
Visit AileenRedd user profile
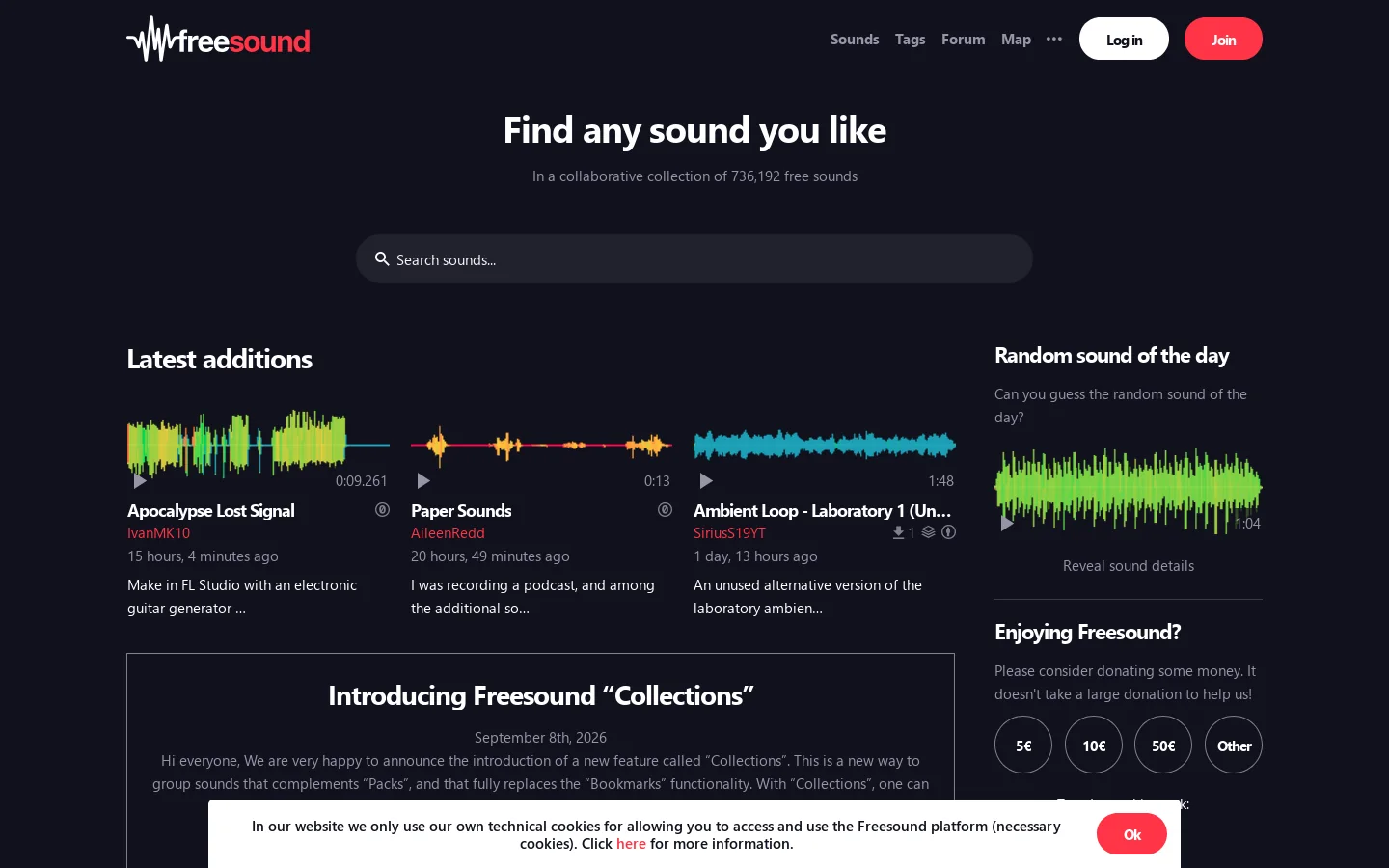point(448,533)
